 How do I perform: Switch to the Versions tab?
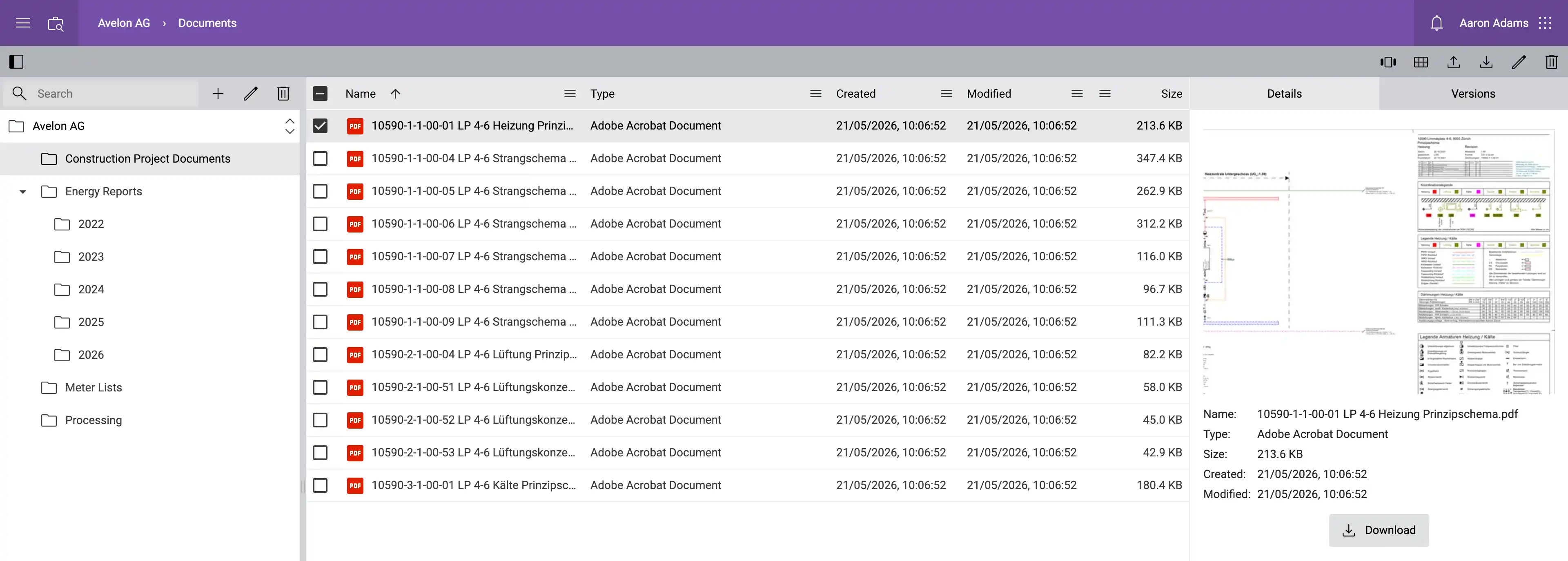1473,93
